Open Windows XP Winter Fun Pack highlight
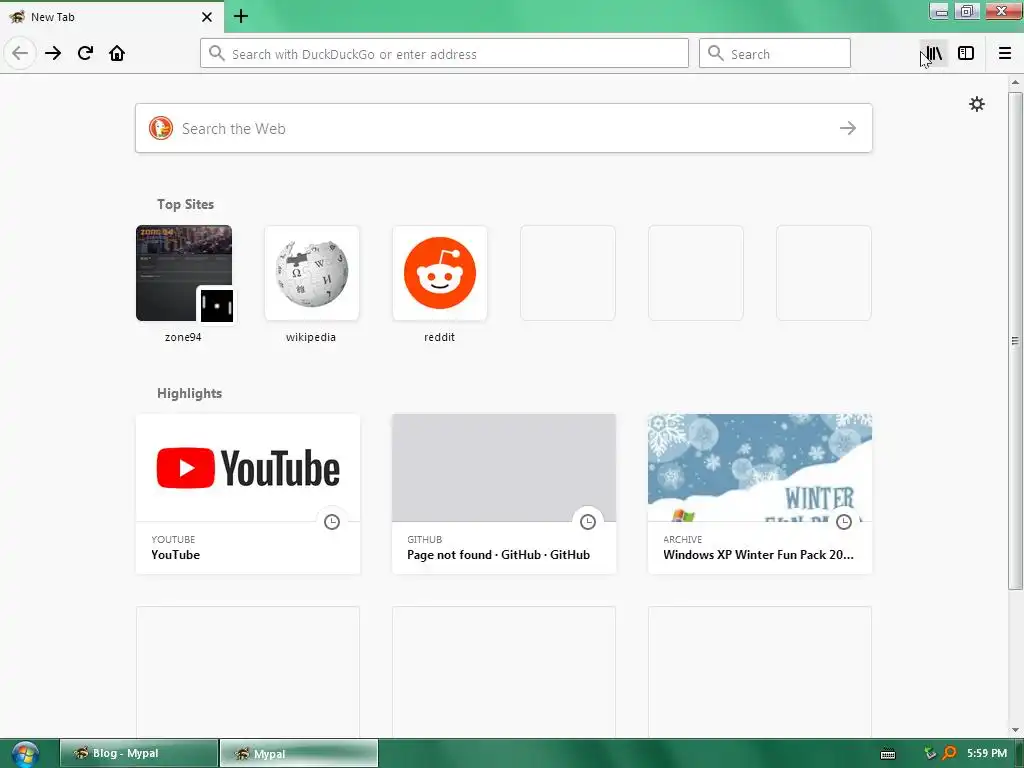 (x=760, y=494)
